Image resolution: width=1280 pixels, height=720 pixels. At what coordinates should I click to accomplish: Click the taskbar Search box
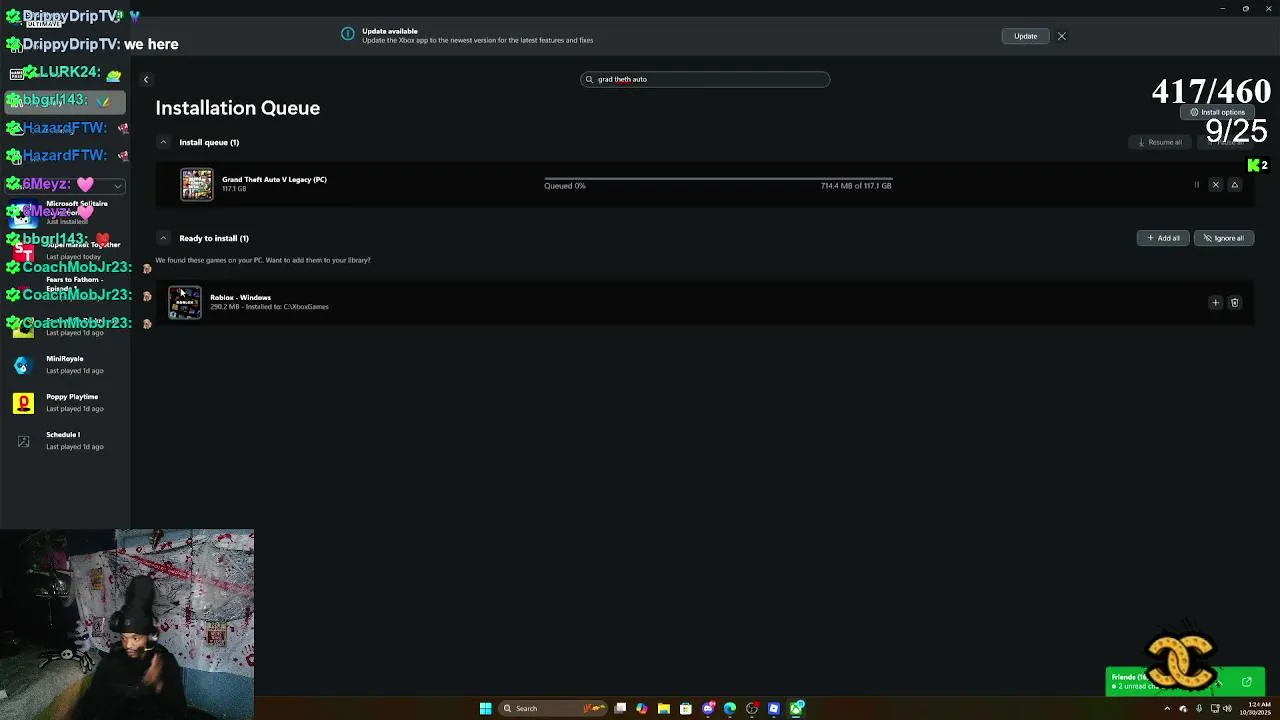(x=553, y=708)
